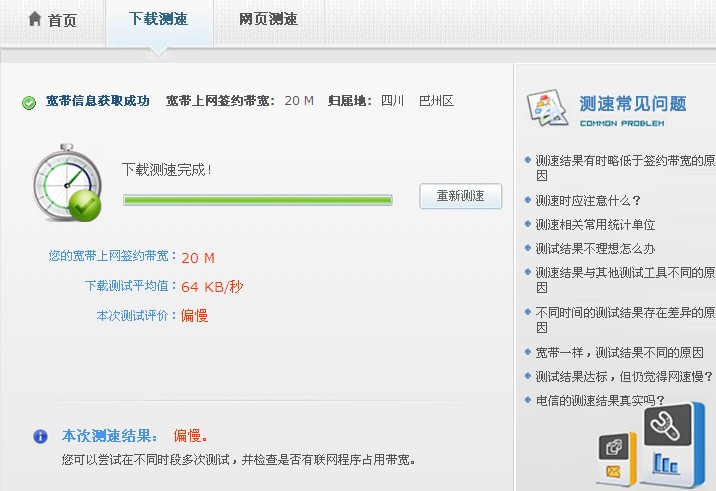The image size is (716, 491).
Task: Click the green download progress bar
Action: [258, 200]
